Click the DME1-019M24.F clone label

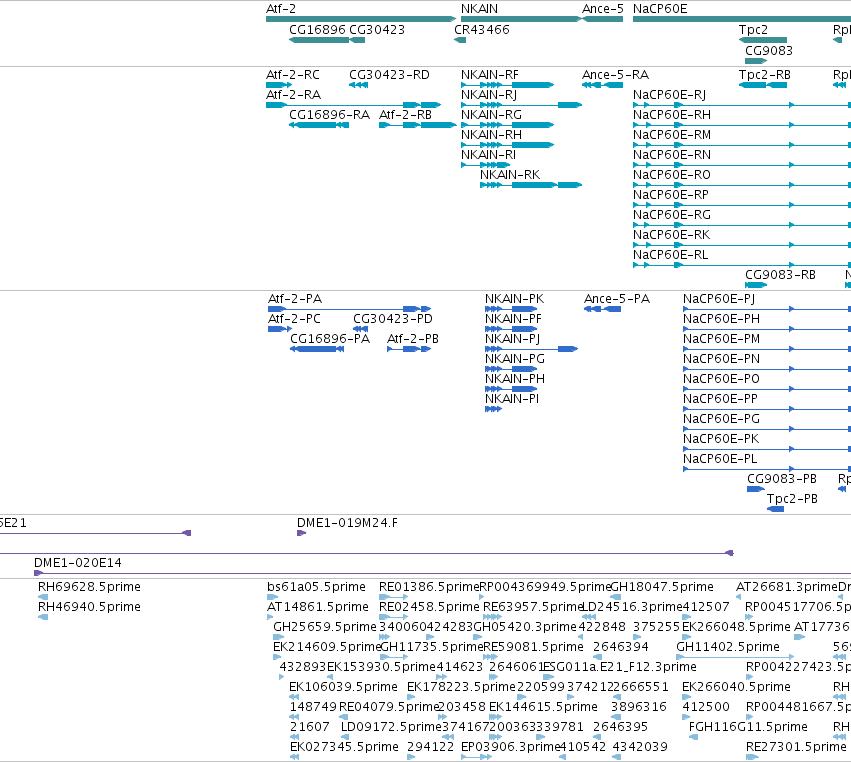pyautogui.click(x=347, y=523)
